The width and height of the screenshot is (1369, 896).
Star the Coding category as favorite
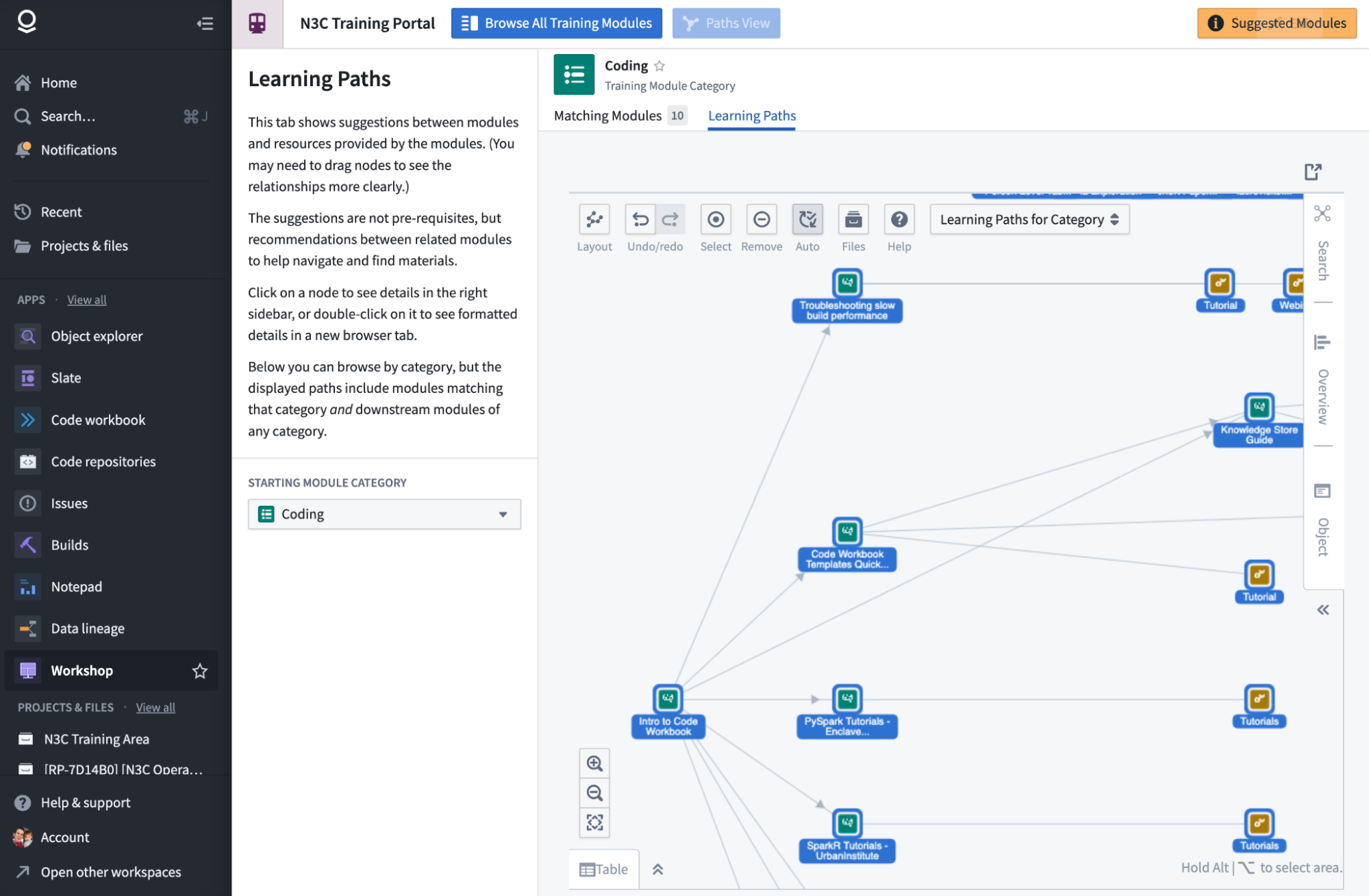pos(660,66)
